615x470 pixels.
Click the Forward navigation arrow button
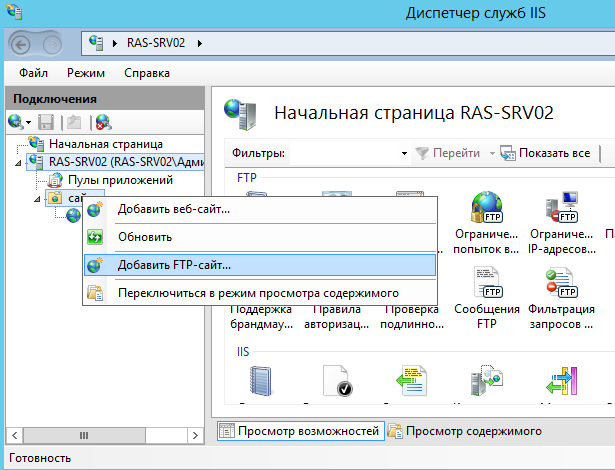pyautogui.click(x=52, y=45)
